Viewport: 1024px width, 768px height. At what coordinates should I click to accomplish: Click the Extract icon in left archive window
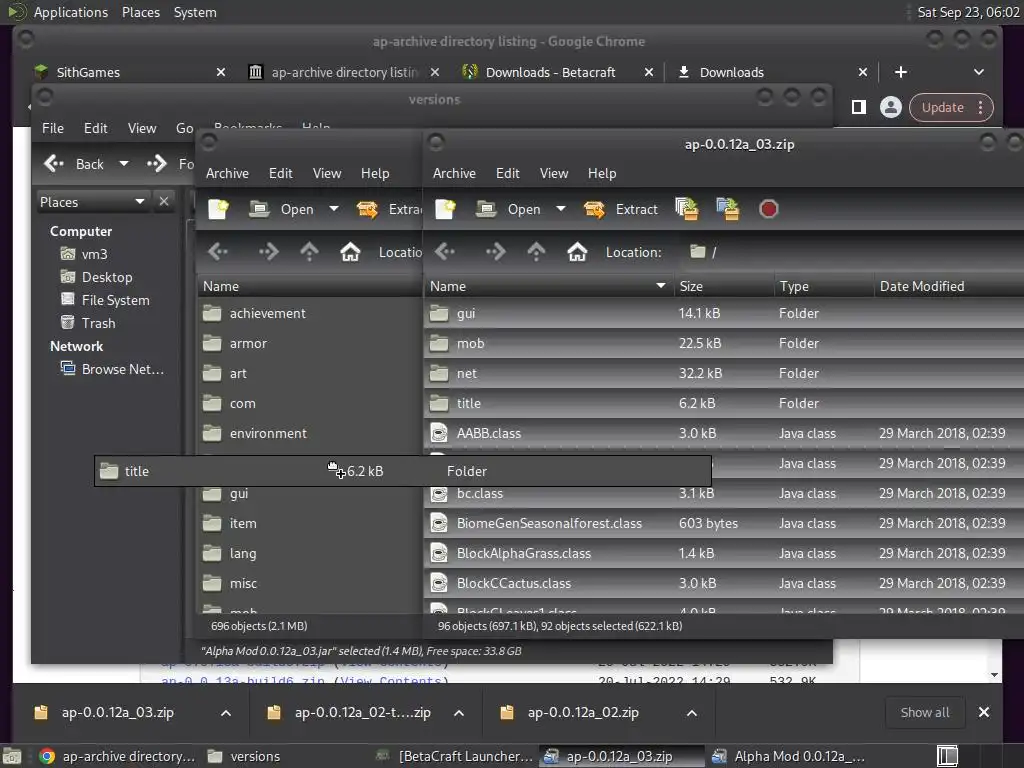click(367, 210)
